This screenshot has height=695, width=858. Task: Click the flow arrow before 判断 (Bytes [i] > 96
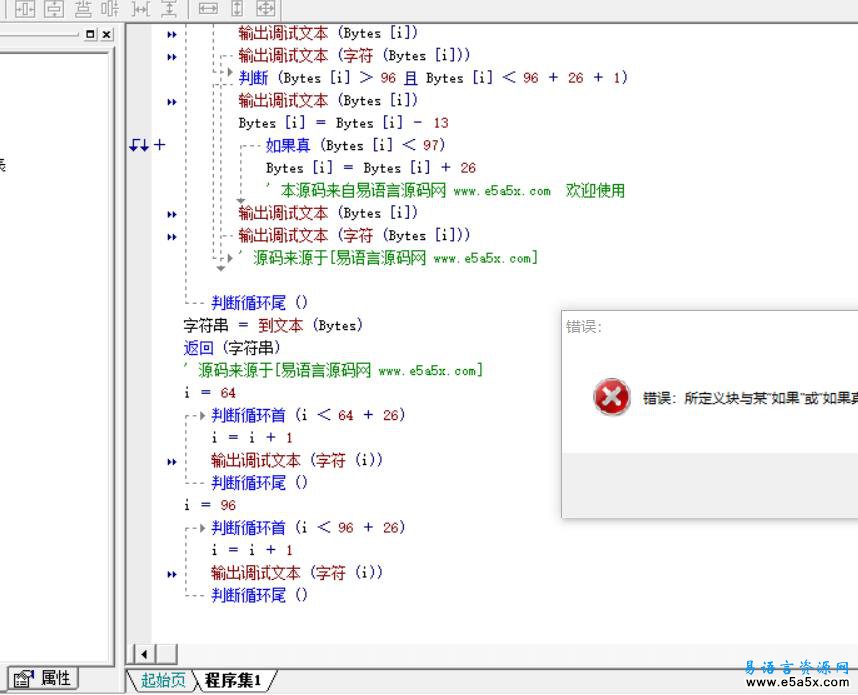pyautogui.click(x=229, y=74)
